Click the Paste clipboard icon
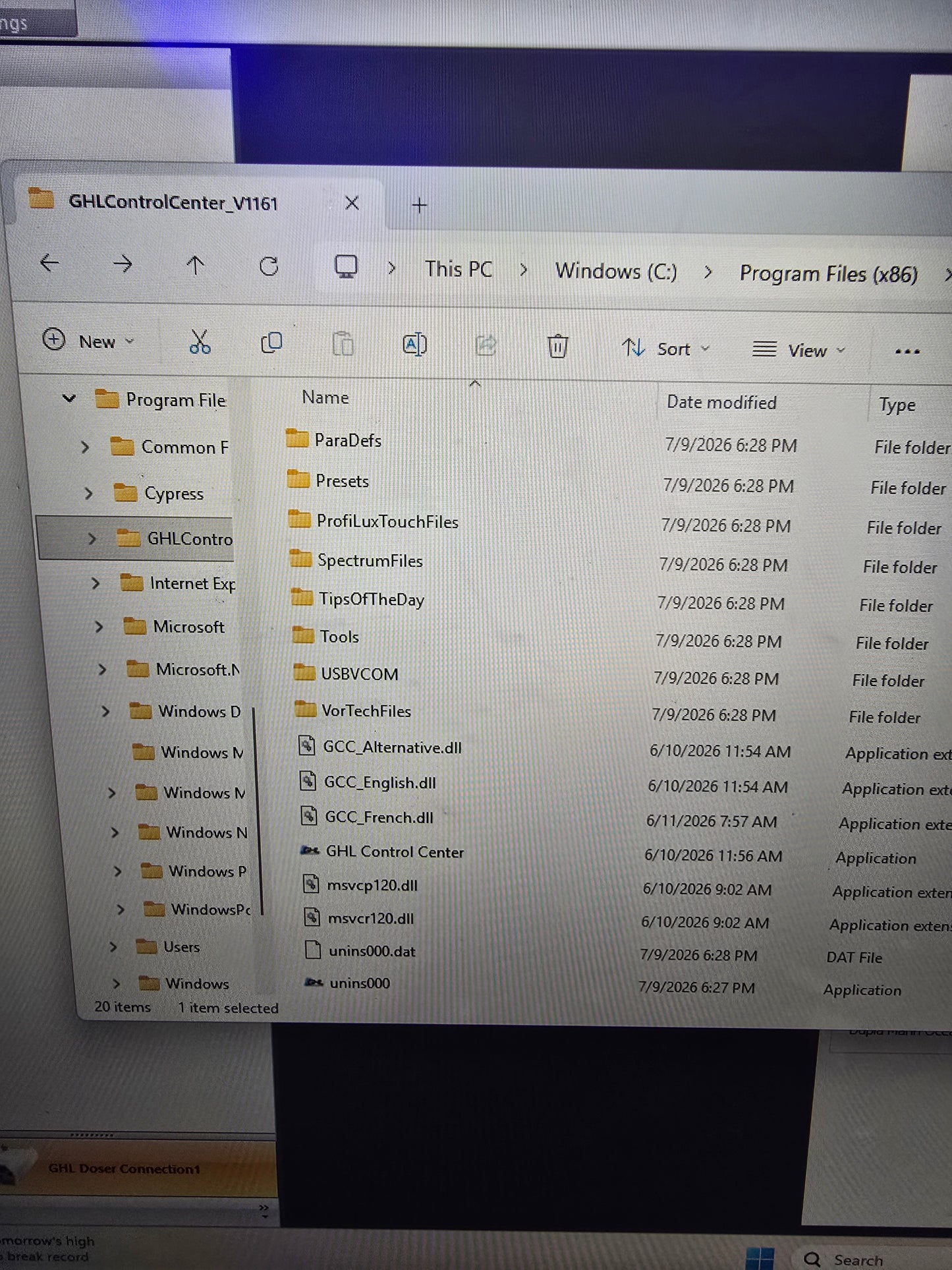Viewport: 952px width, 1270px height. click(x=343, y=344)
